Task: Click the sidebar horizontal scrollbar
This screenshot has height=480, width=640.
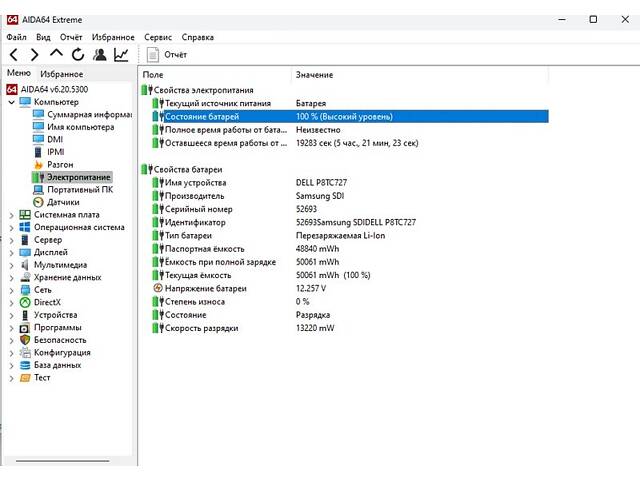Action: 62,461
